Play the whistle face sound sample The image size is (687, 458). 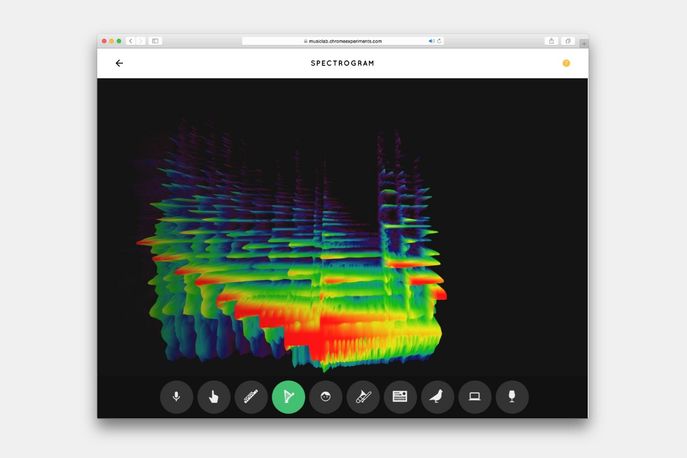click(x=326, y=397)
